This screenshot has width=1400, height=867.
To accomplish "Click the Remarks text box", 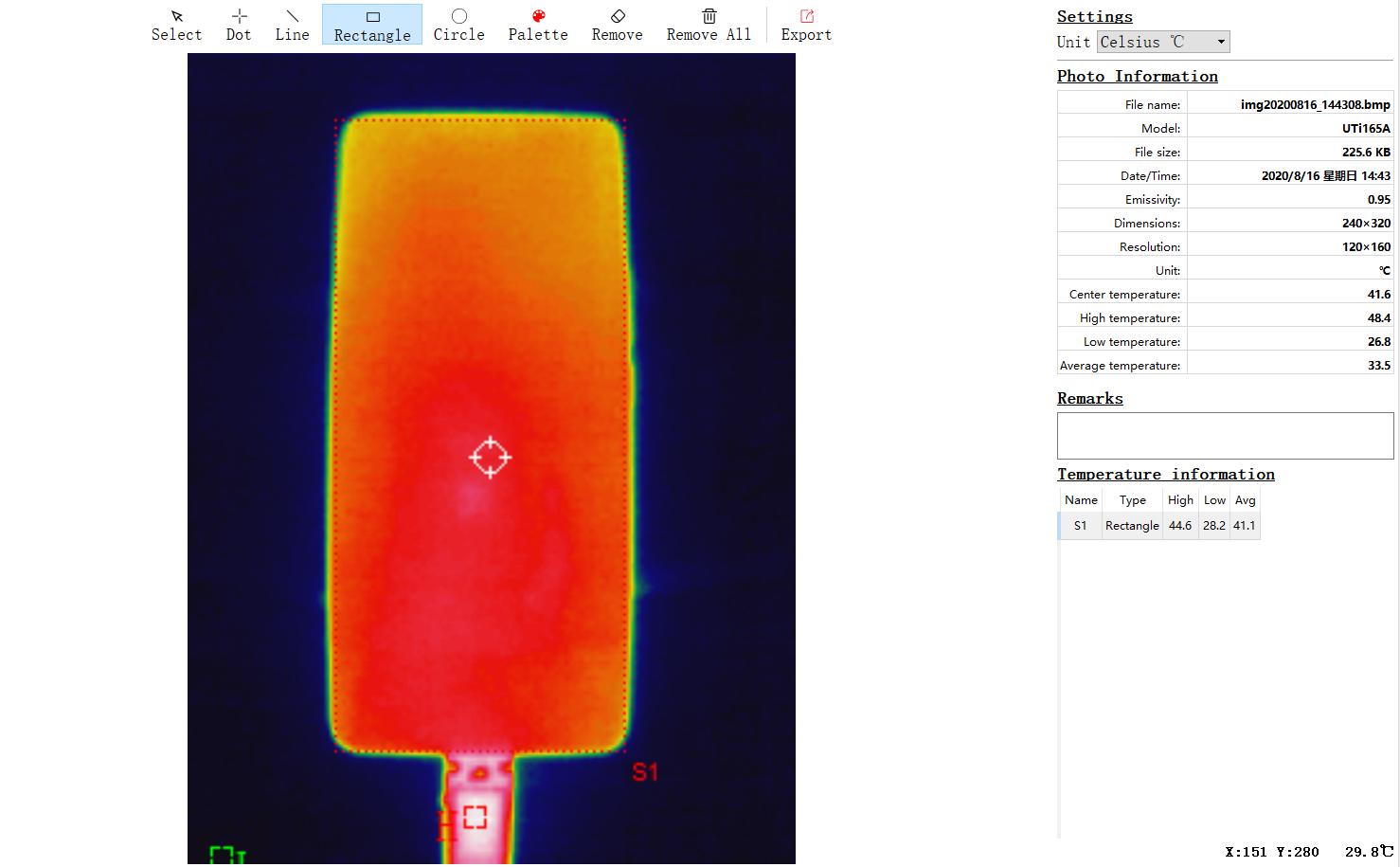I will [1225, 436].
